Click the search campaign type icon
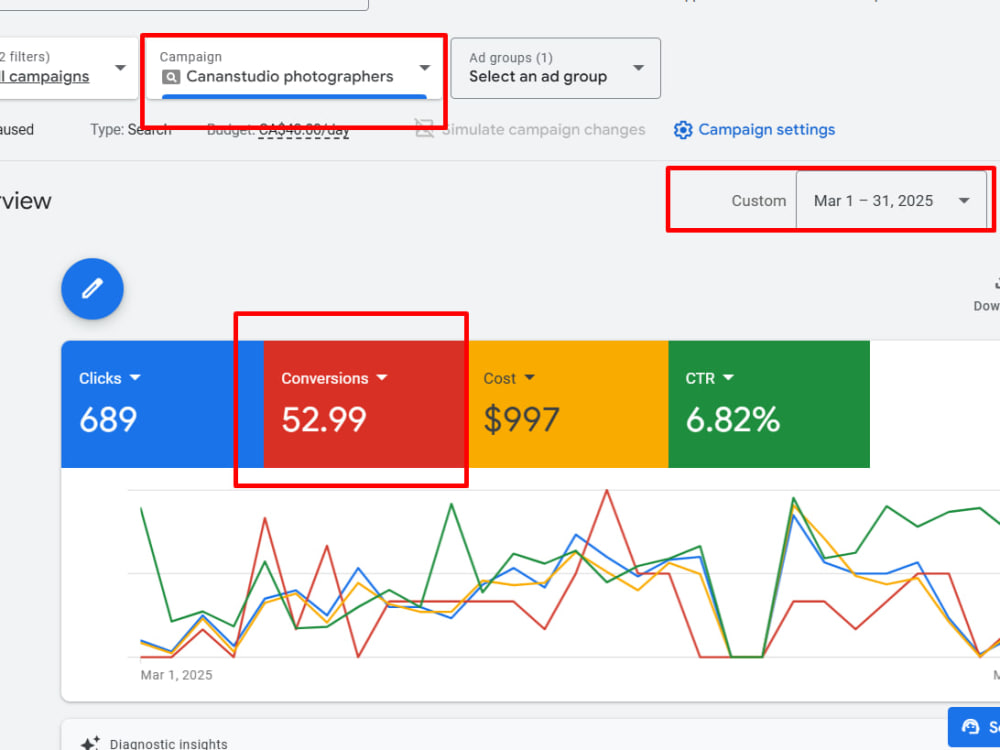The height and width of the screenshot is (750, 1000). tap(170, 77)
